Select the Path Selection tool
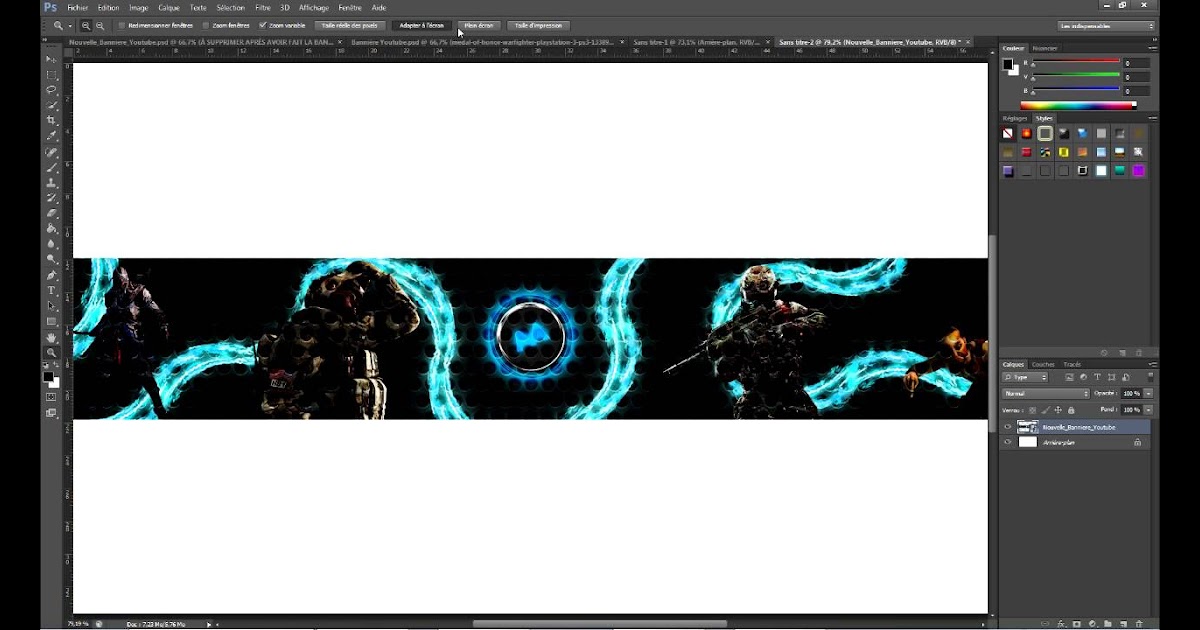 pyautogui.click(x=52, y=306)
